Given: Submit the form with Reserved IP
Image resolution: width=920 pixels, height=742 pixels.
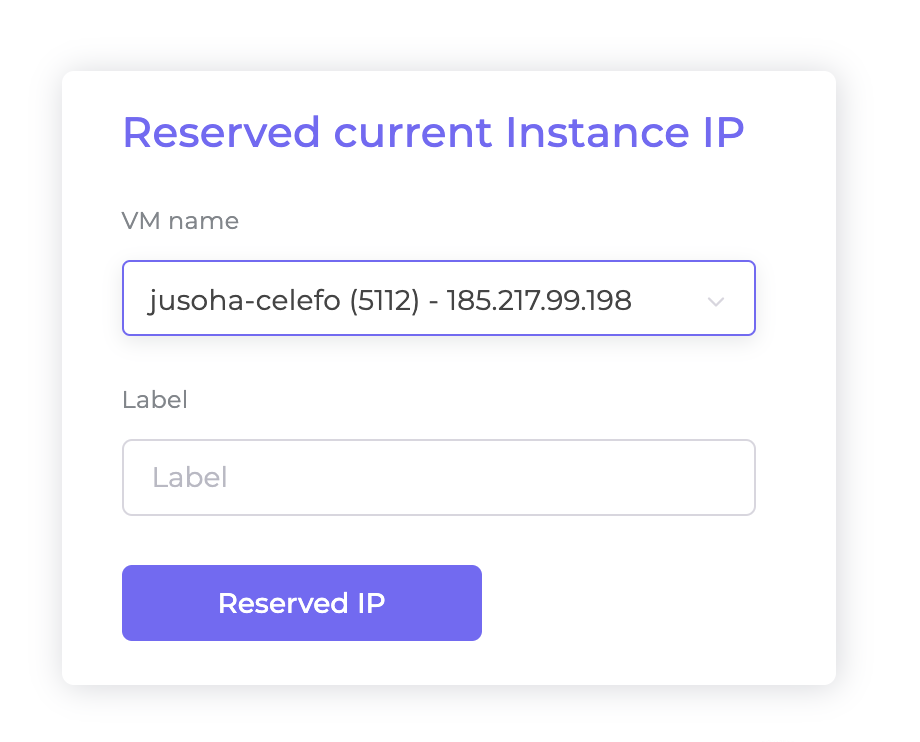Looking at the screenshot, I should coord(302,603).
